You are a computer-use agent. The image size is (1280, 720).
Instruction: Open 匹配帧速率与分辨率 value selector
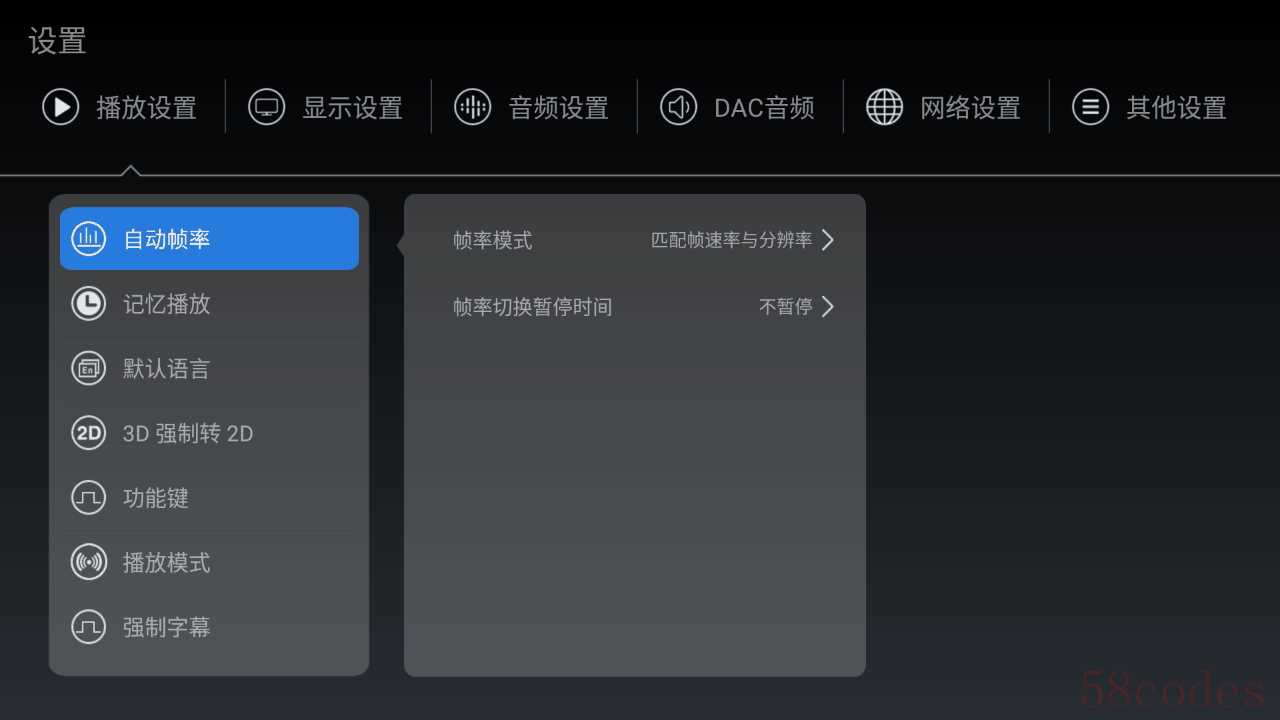point(732,240)
